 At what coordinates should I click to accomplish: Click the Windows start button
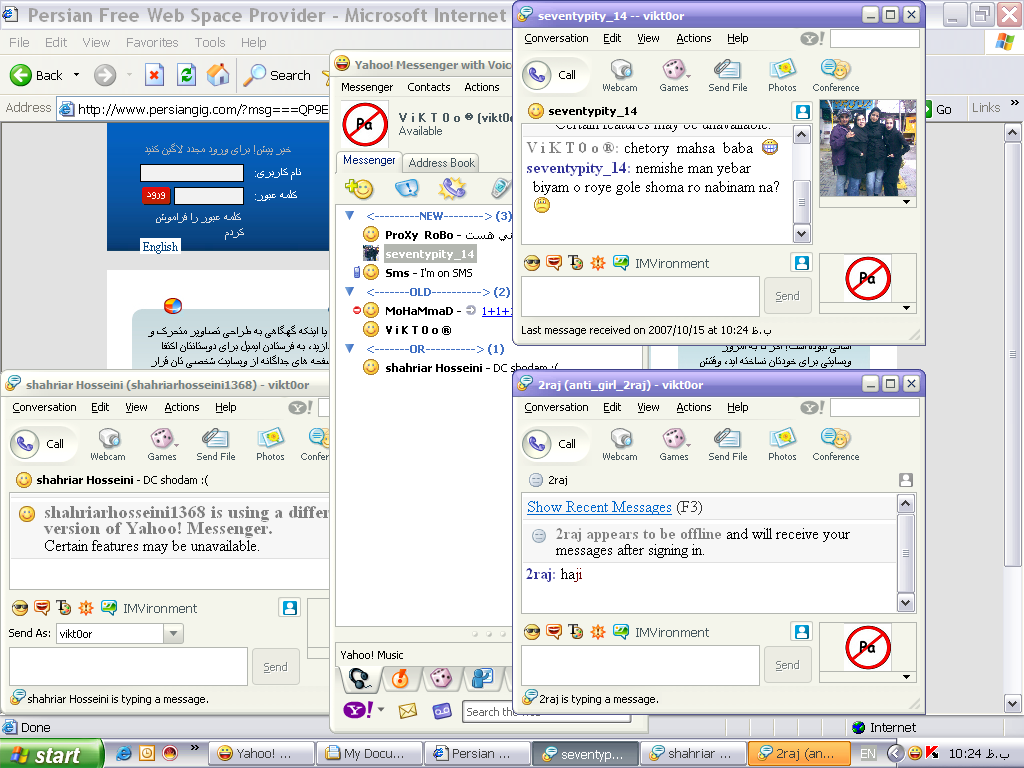click(51, 754)
